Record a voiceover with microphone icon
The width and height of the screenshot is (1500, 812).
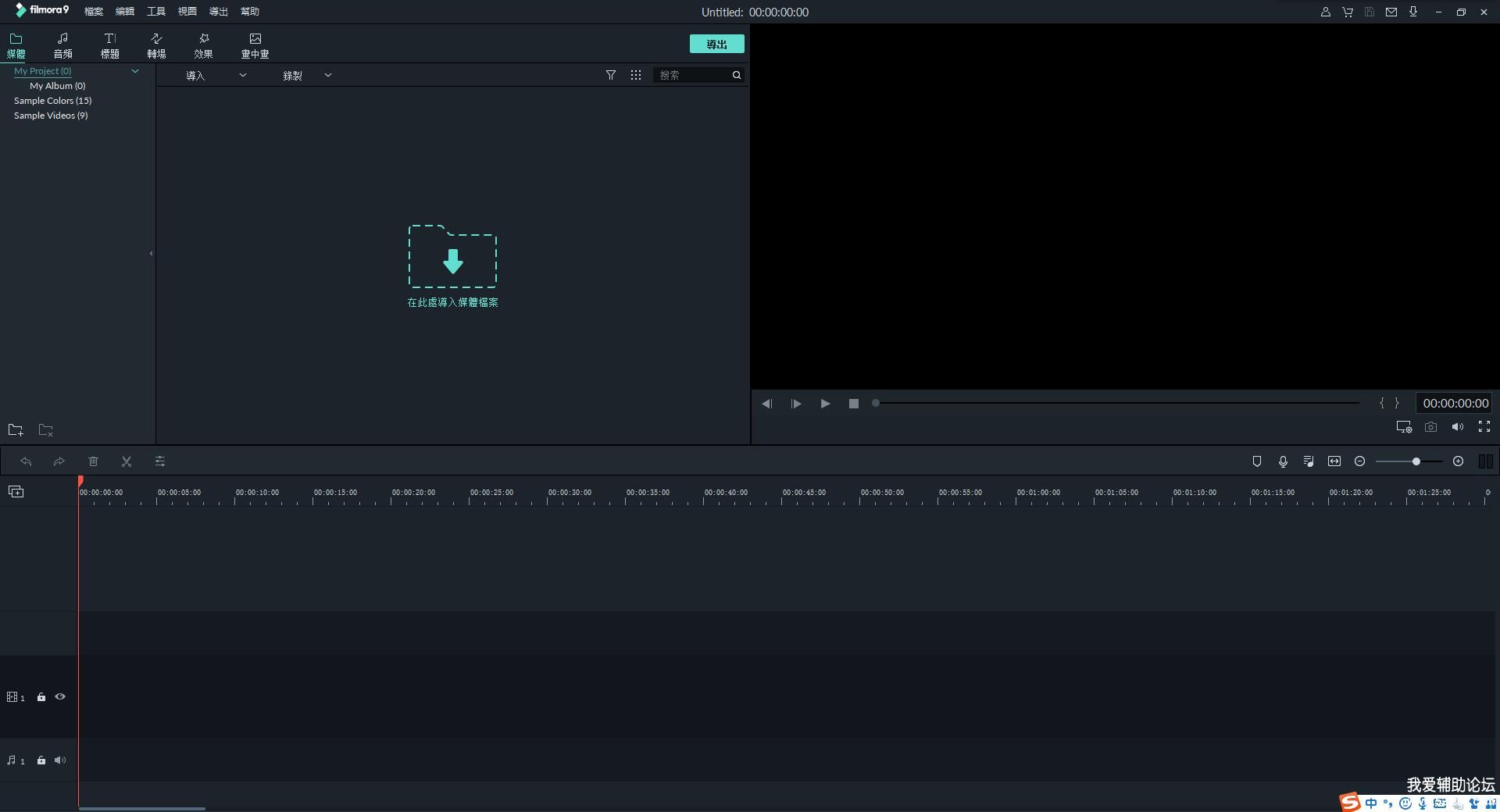tap(1283, 461)
